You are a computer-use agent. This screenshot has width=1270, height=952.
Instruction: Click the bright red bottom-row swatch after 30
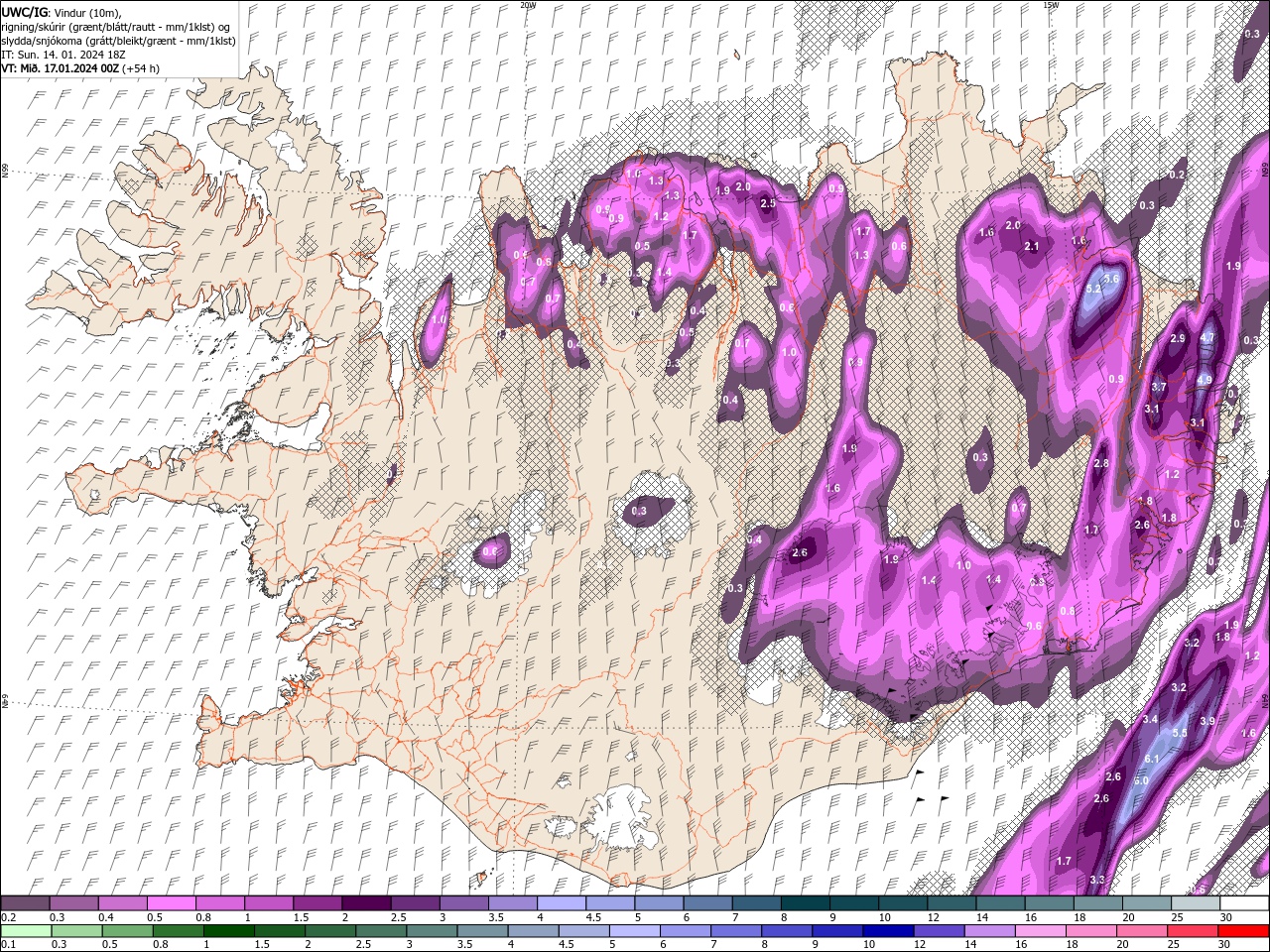click(x=1244, y=931)
